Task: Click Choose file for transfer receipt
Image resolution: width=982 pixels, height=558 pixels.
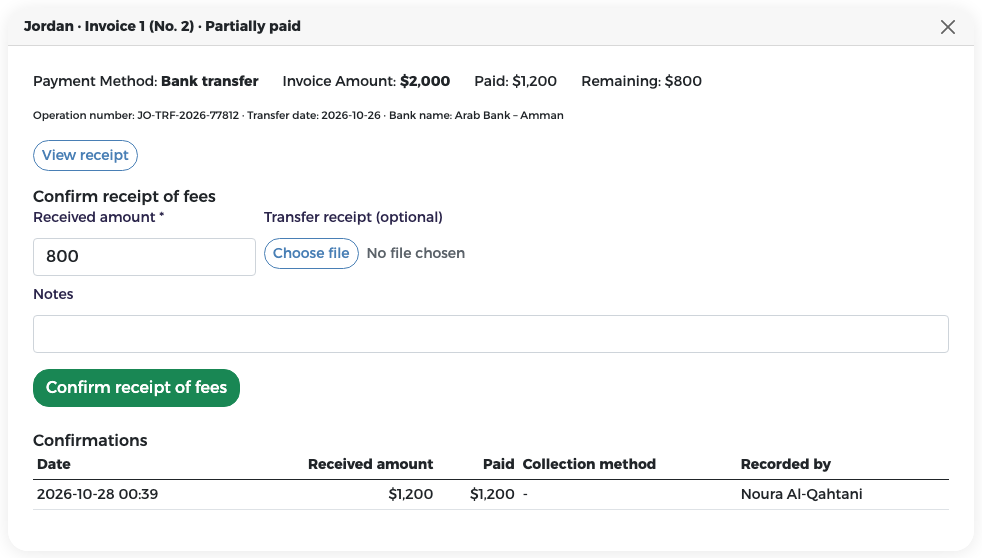Action: pos(311,254)
